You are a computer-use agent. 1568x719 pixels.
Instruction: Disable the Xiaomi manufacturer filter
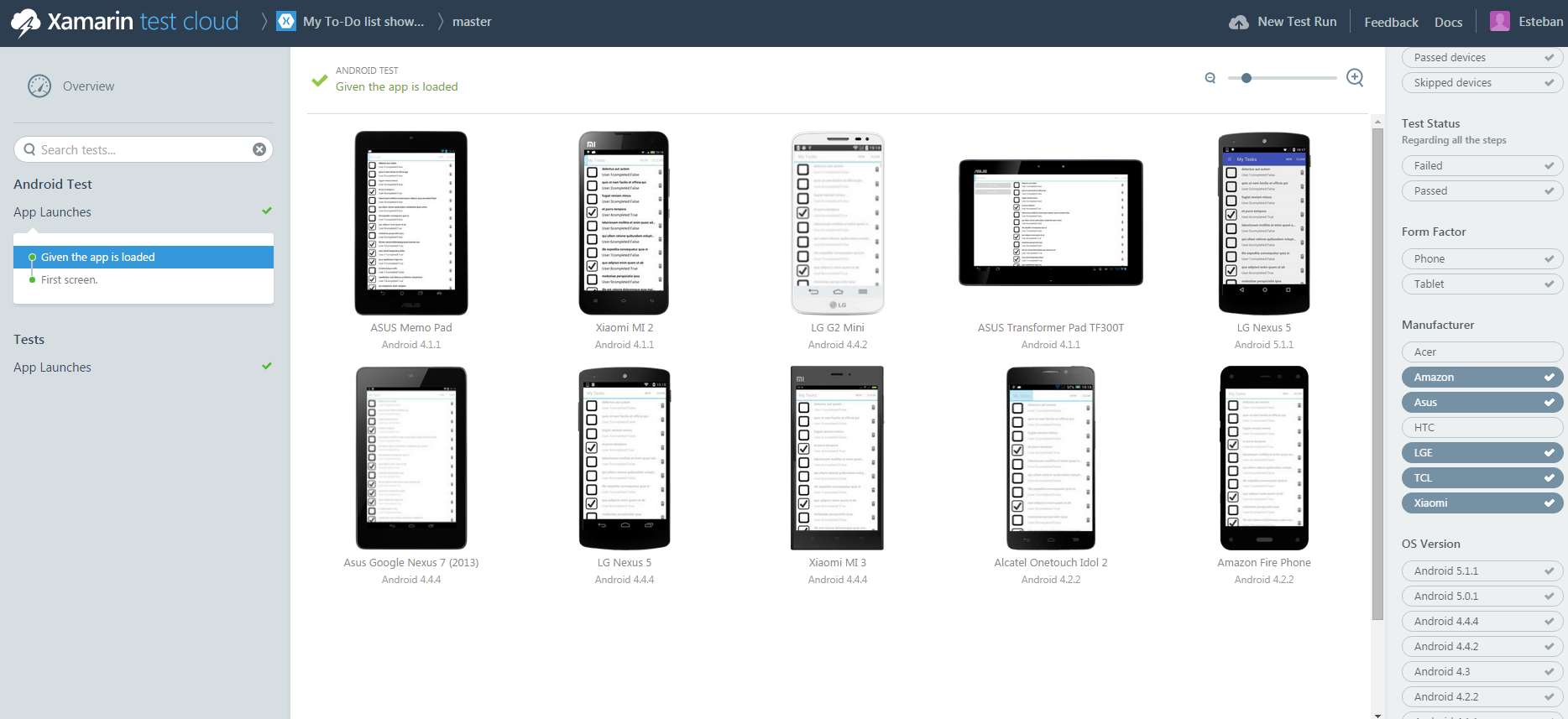click(x=1482, y=503)
